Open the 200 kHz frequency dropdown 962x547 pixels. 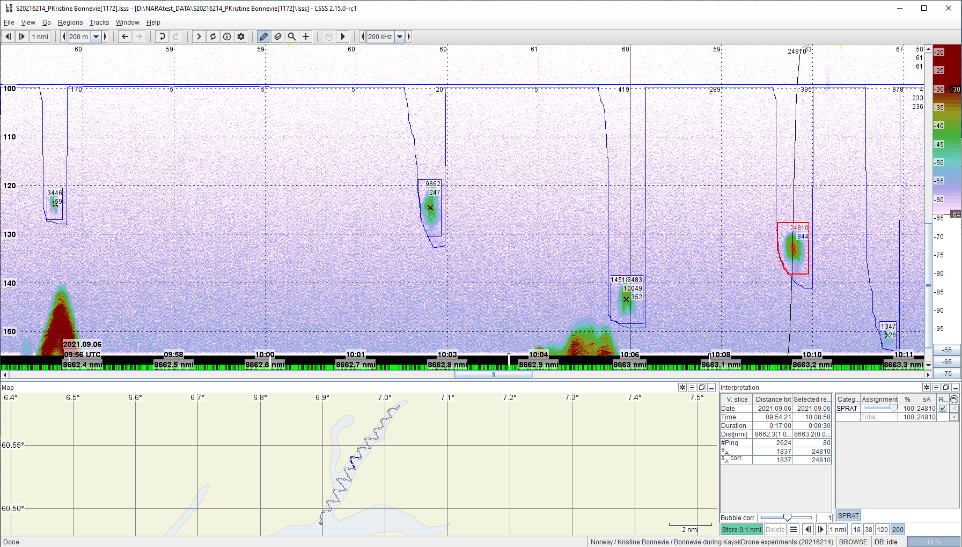pyautogui.click(x=400, y=36)
